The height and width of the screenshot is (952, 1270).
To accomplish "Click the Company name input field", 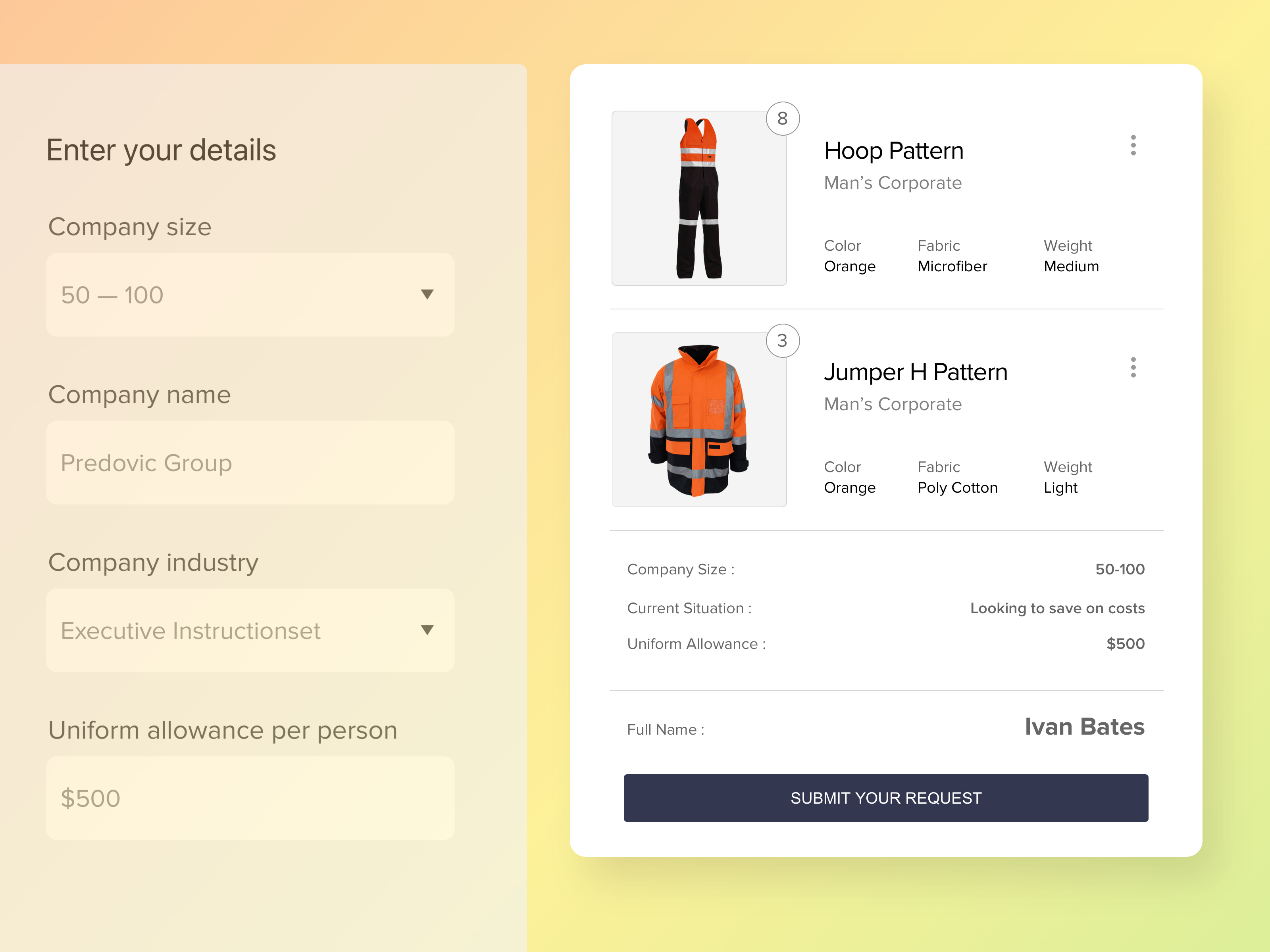I will (250, 463).
